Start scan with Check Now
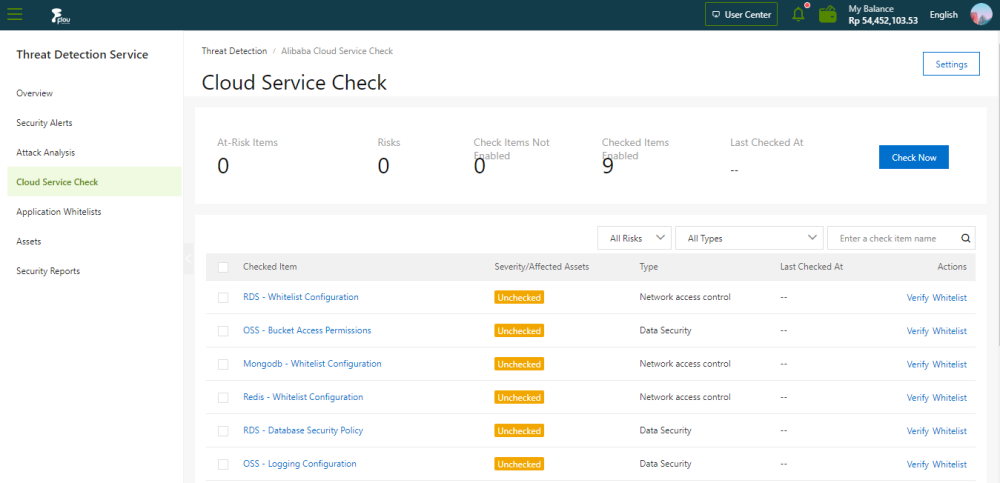 [913, 157]
